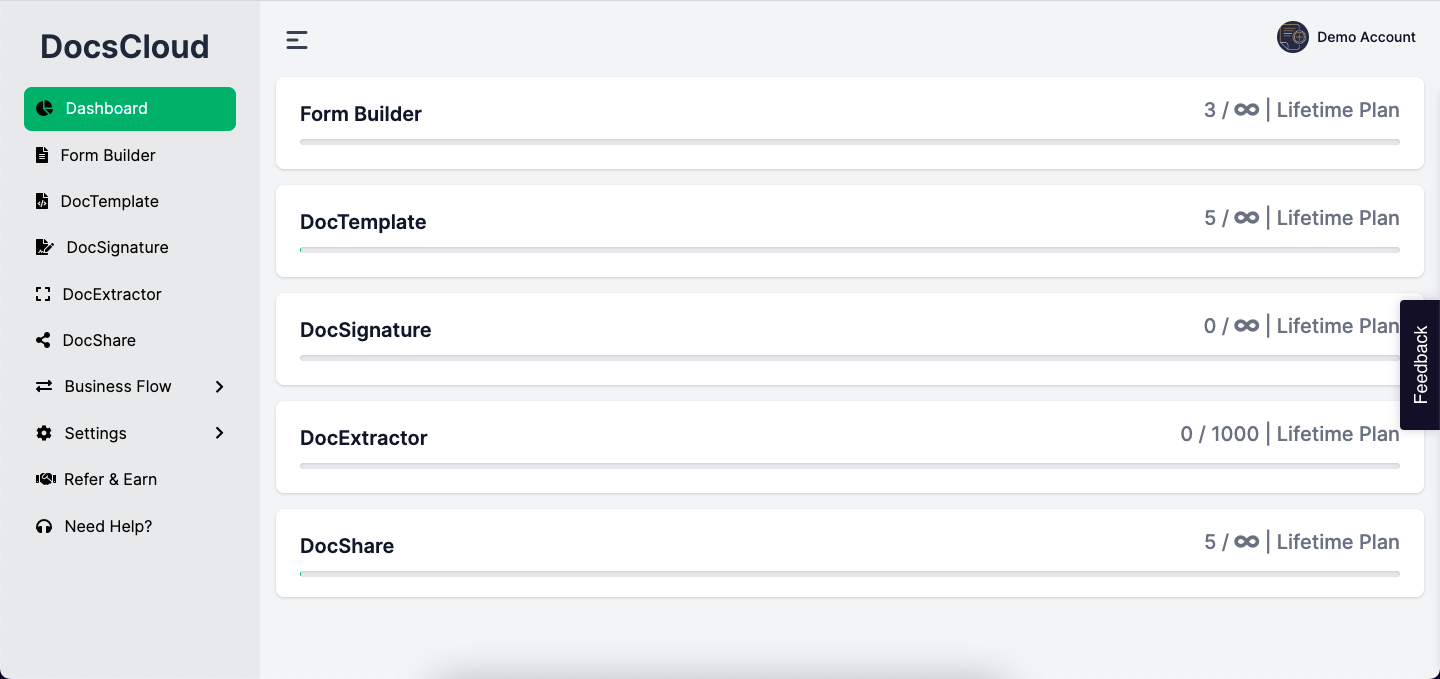Click the DocSignature pen icon
1440x679 pixels.
pyautogui.click(x=44, y=247)
